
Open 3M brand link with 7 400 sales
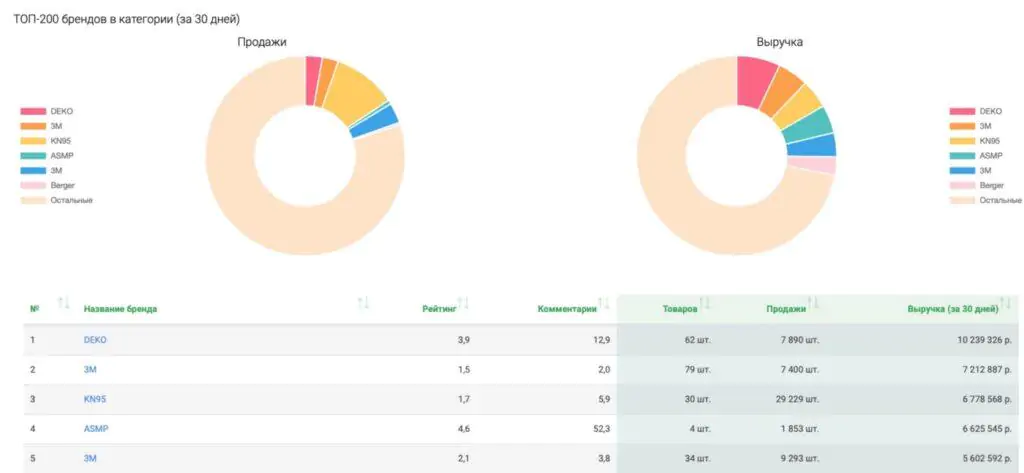coord(90,370)
